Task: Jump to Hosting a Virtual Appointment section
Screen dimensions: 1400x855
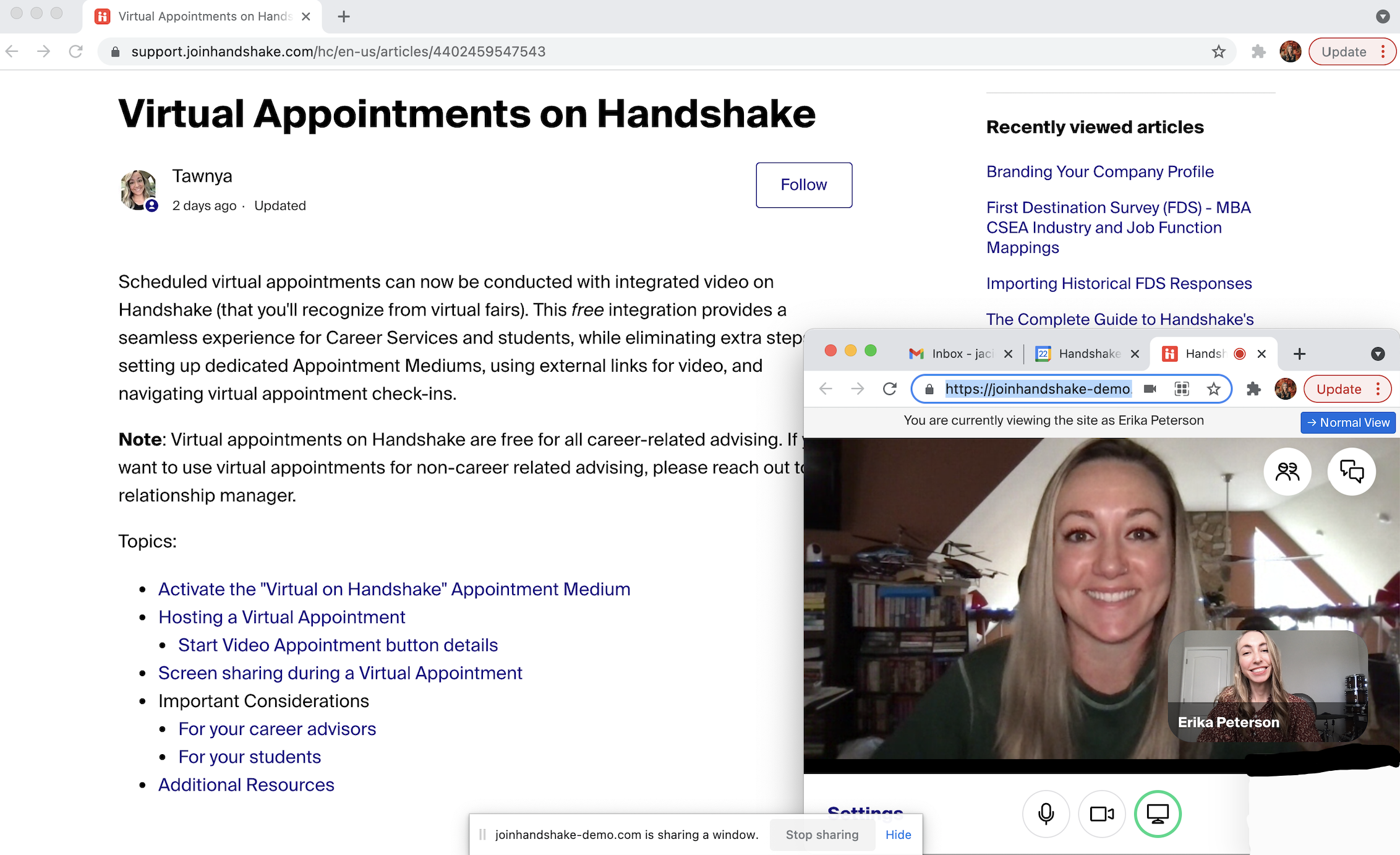Action: coord(281,617)
